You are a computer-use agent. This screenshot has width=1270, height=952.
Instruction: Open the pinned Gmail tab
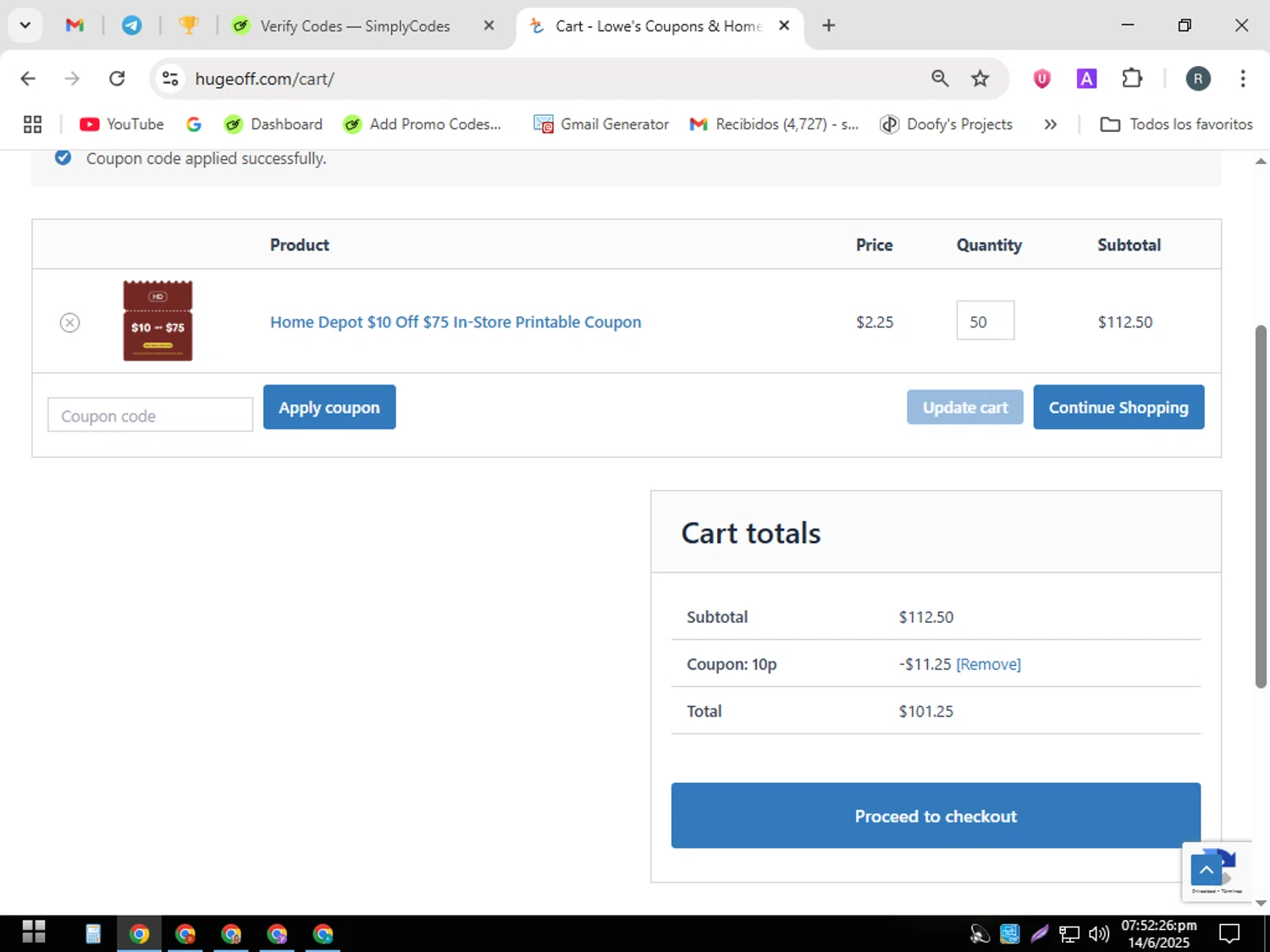pyautogui.click(x=75, y=25)
